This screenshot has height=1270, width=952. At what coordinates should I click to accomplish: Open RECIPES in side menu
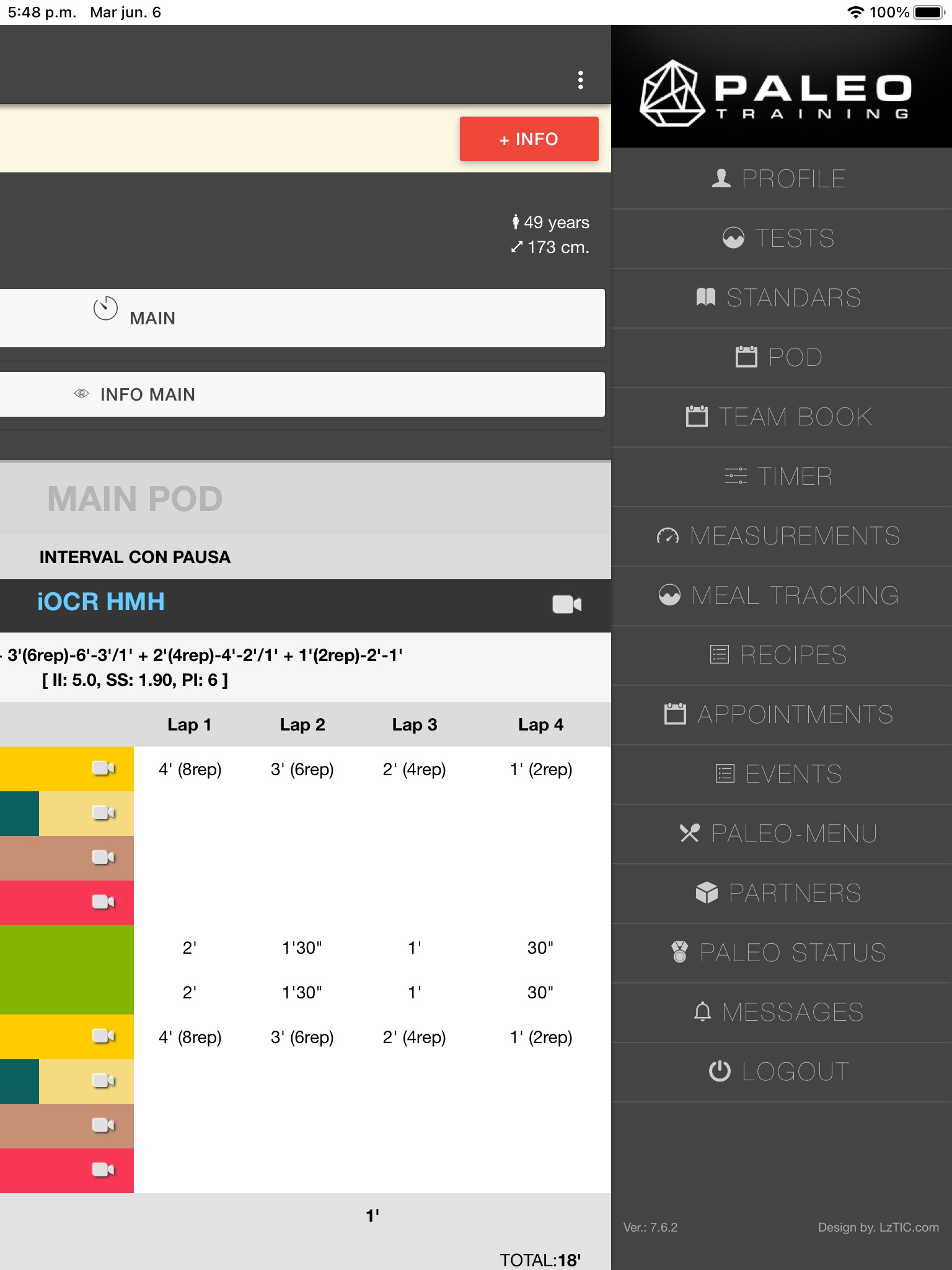click(782, 655)
